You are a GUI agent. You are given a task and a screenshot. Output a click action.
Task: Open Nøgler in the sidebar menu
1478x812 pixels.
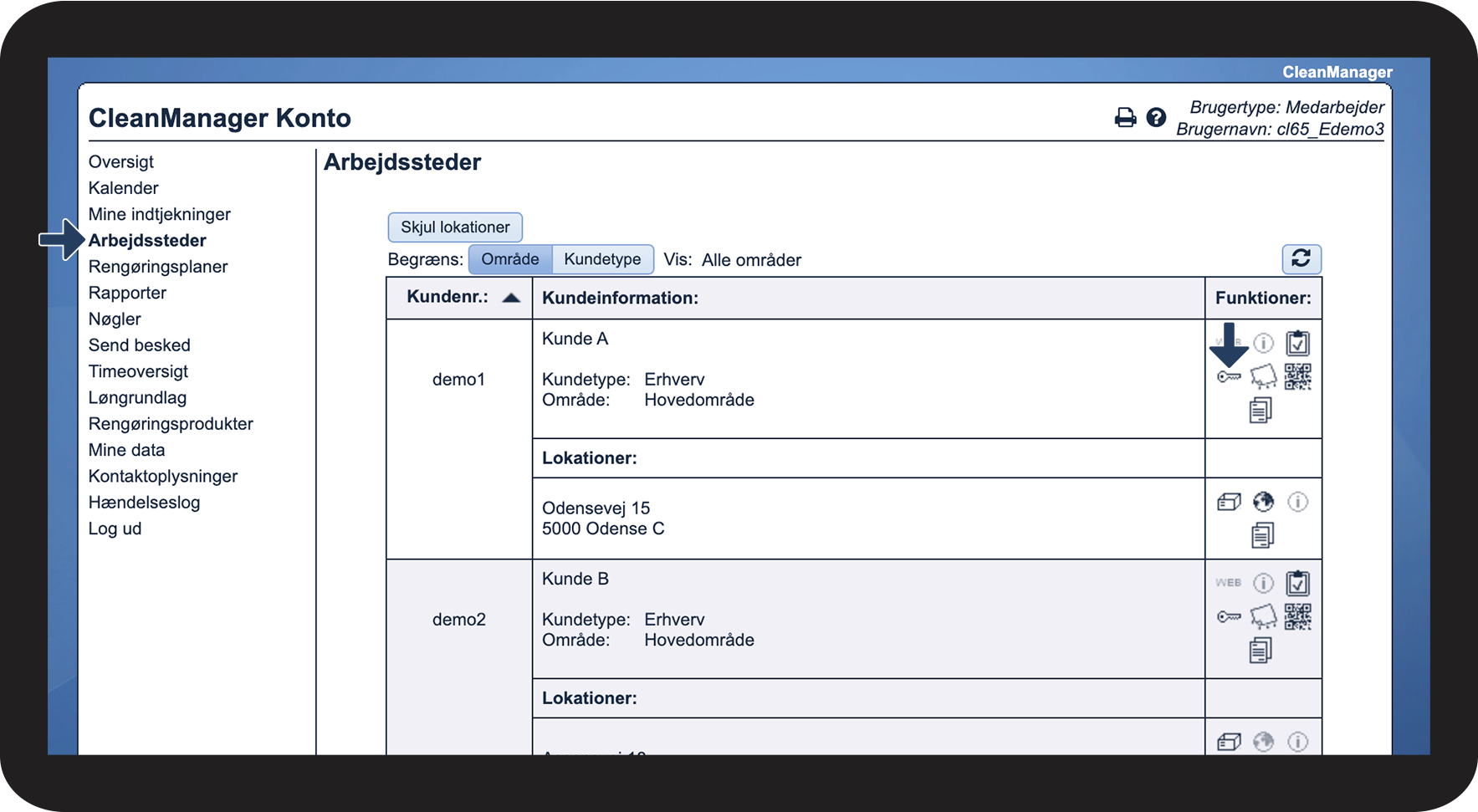[115, 319]
